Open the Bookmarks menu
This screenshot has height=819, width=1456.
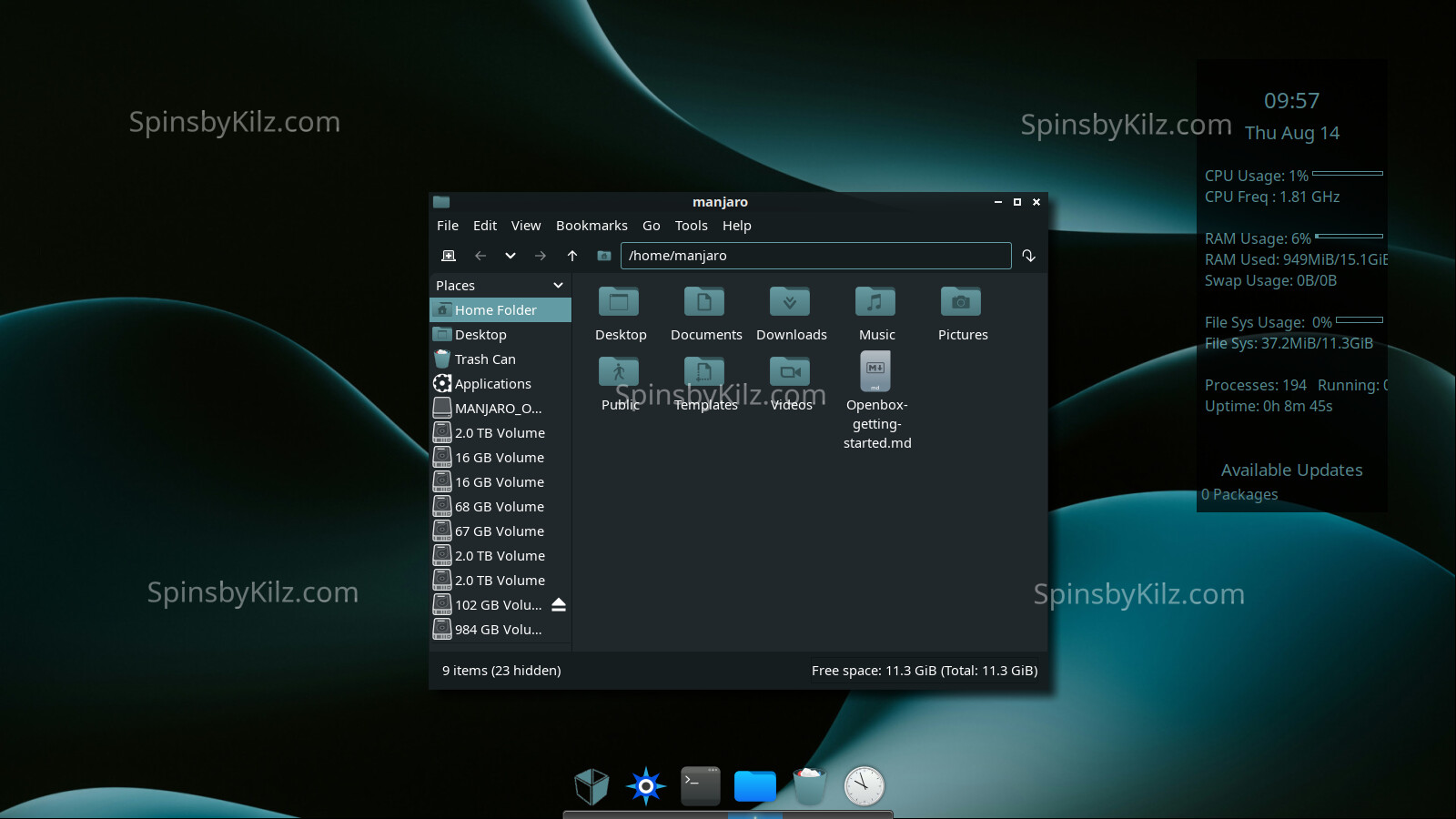591,226
